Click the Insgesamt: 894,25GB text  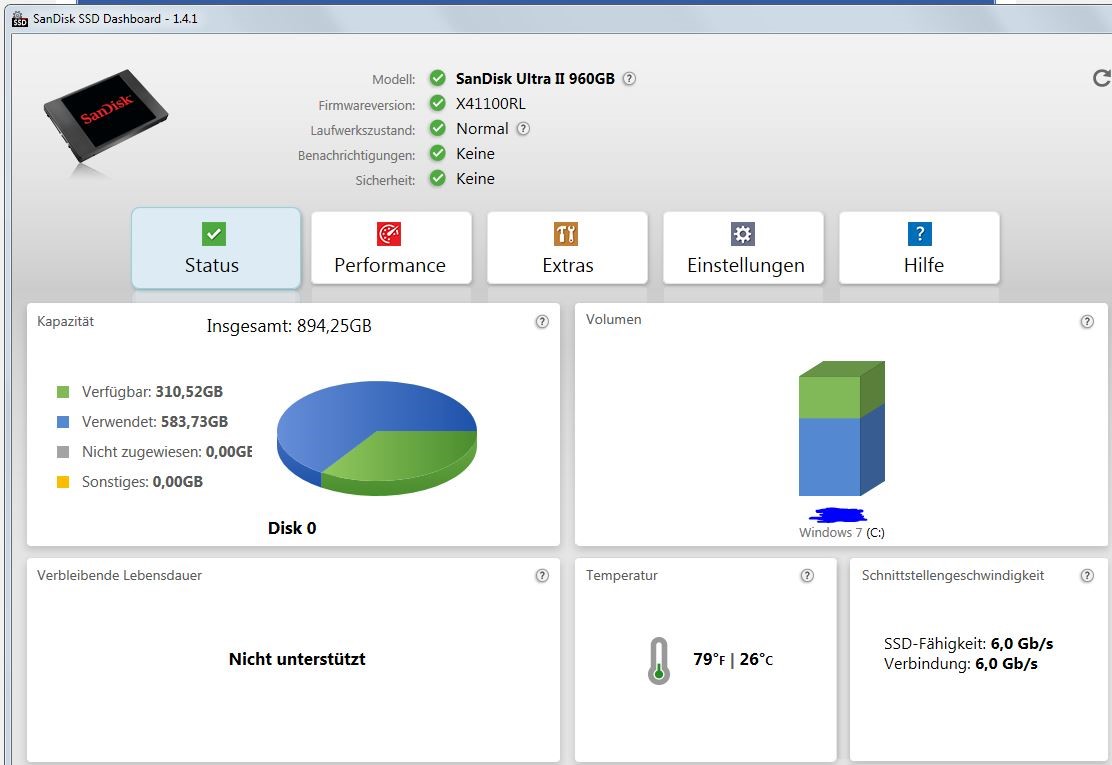point(289,326)
